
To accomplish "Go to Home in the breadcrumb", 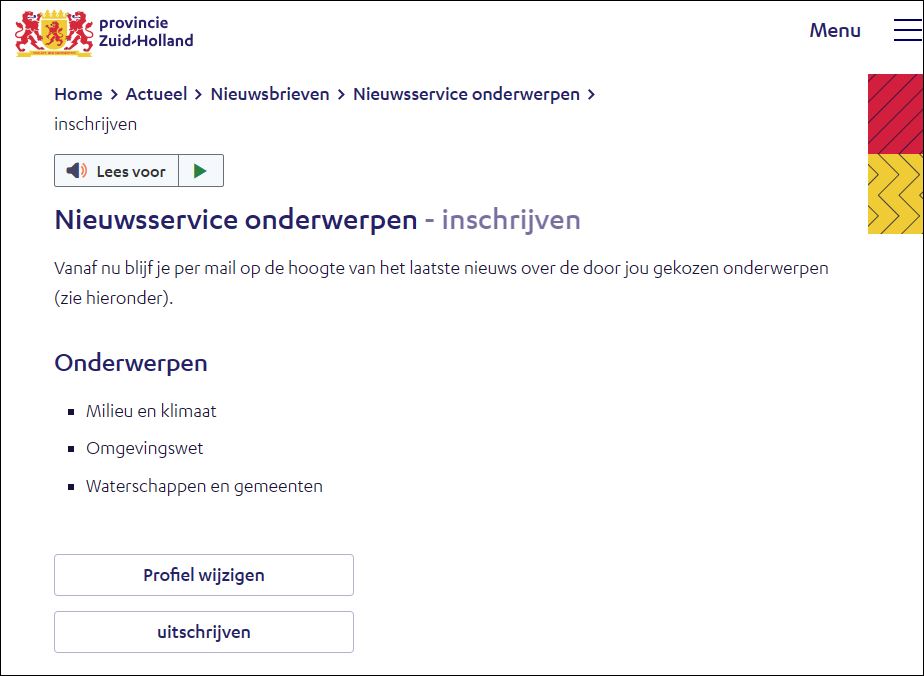I will pyautogui.click(x=78, y=94).
